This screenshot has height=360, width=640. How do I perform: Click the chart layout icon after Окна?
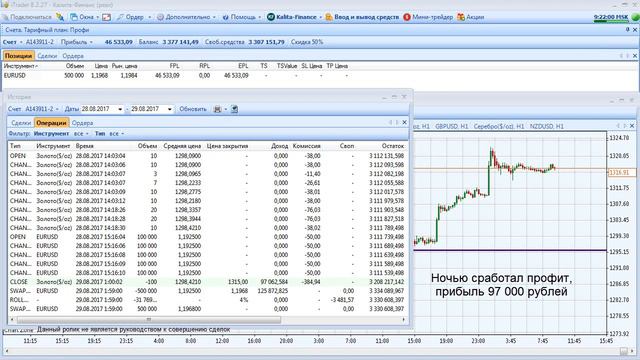pos(107,17)
